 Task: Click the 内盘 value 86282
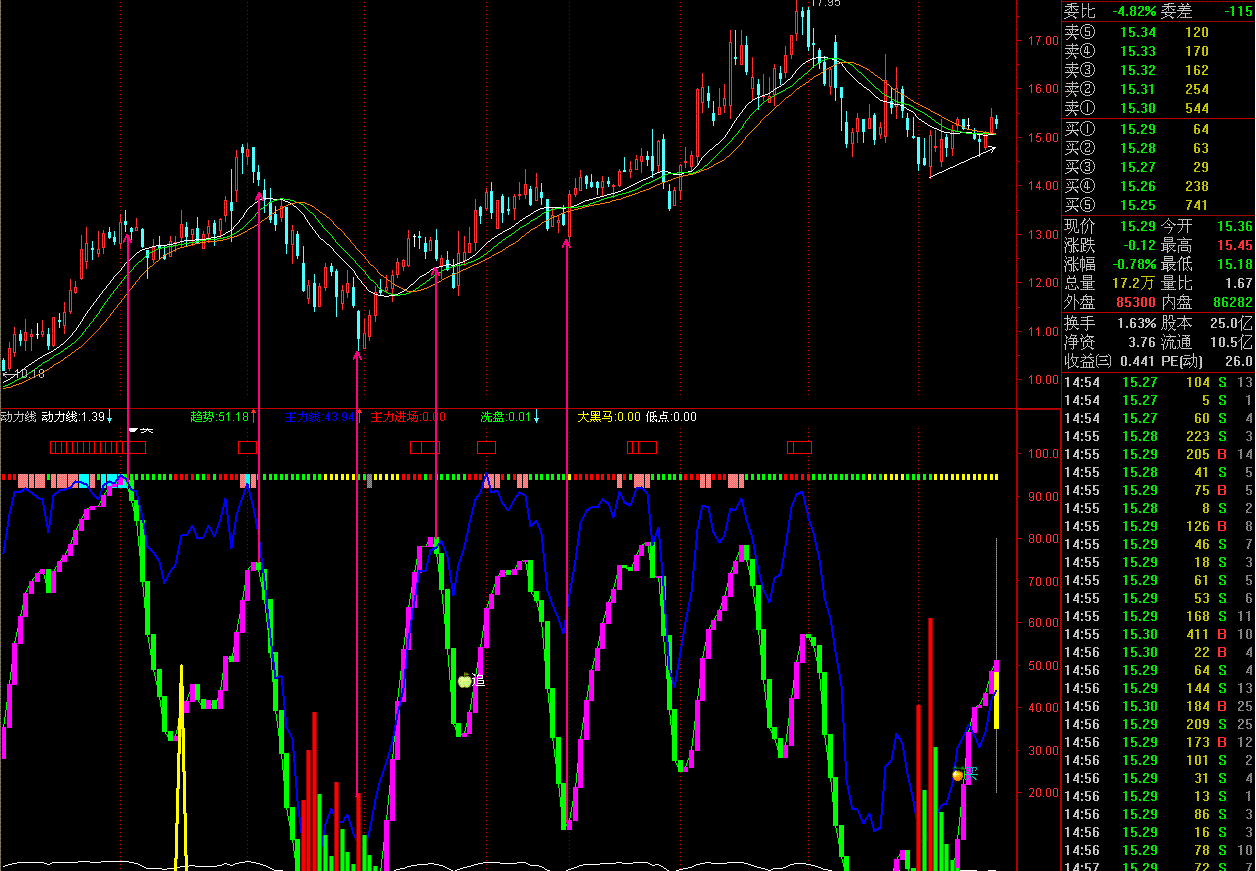click(1233, 302)
